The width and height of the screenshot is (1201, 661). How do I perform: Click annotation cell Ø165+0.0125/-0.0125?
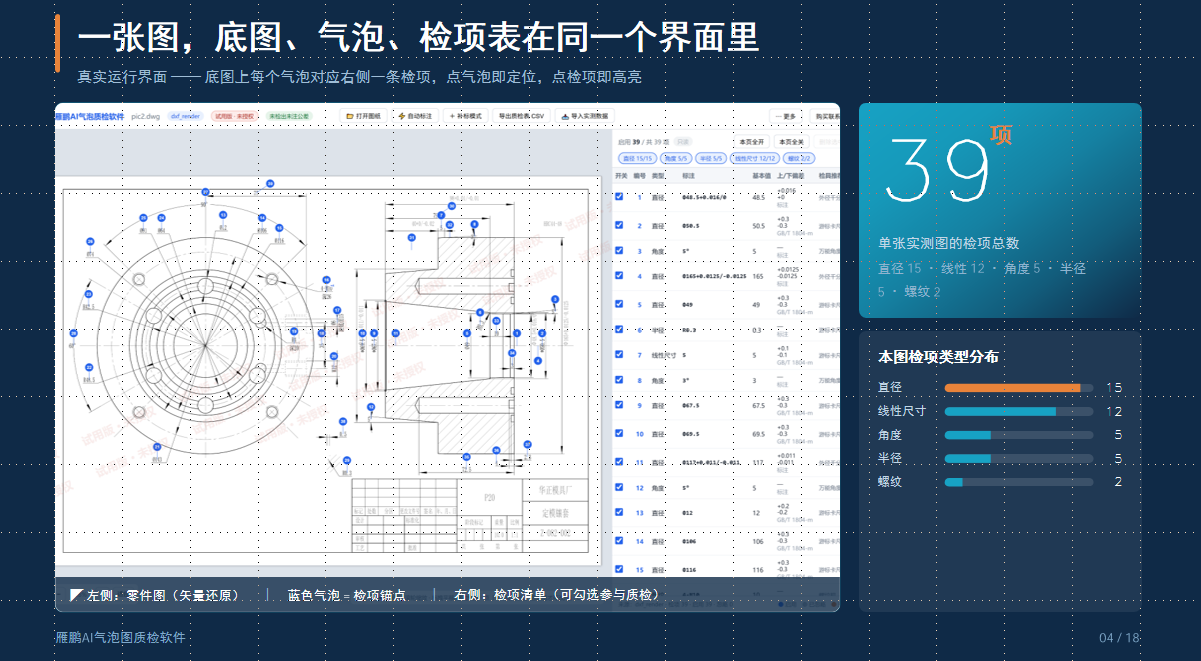[x=714, y=276]
